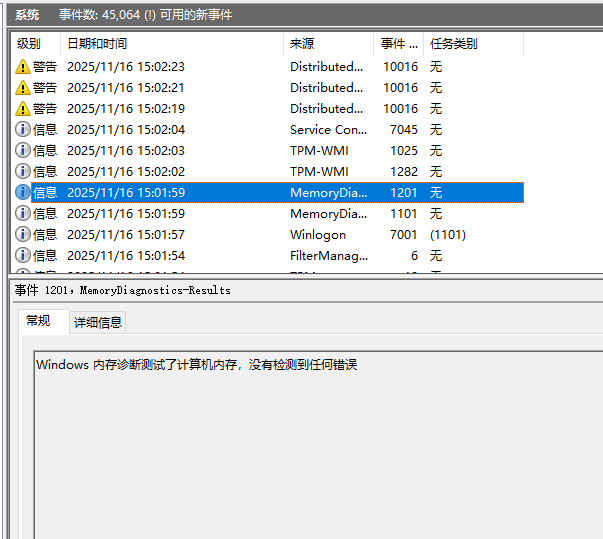
Task: Click info icon of selected 1201 event
Action: click(x=23, y=193)
